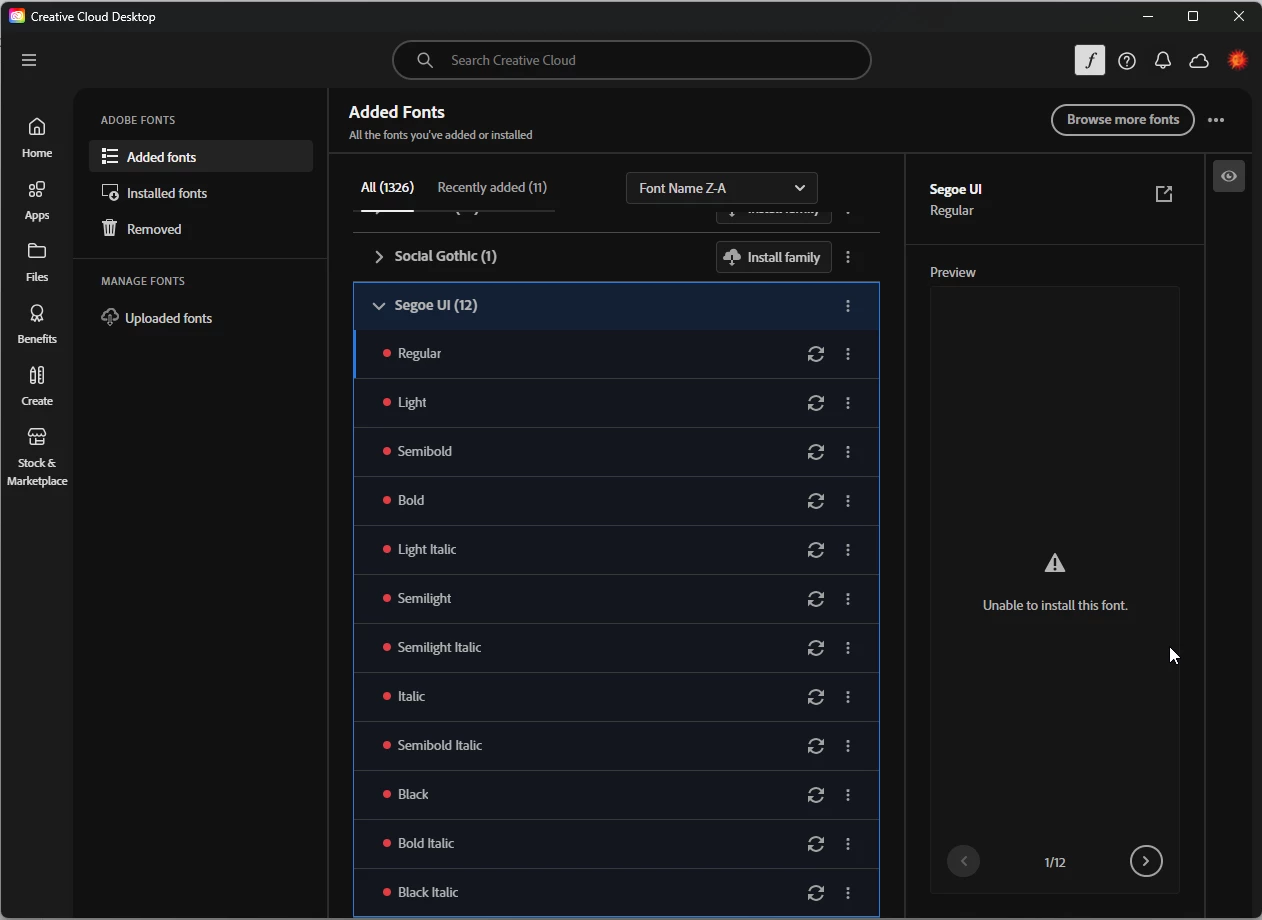1262x920 pixels.
Task: Retry syncing Light Italic font
Action: click(816, 550)
